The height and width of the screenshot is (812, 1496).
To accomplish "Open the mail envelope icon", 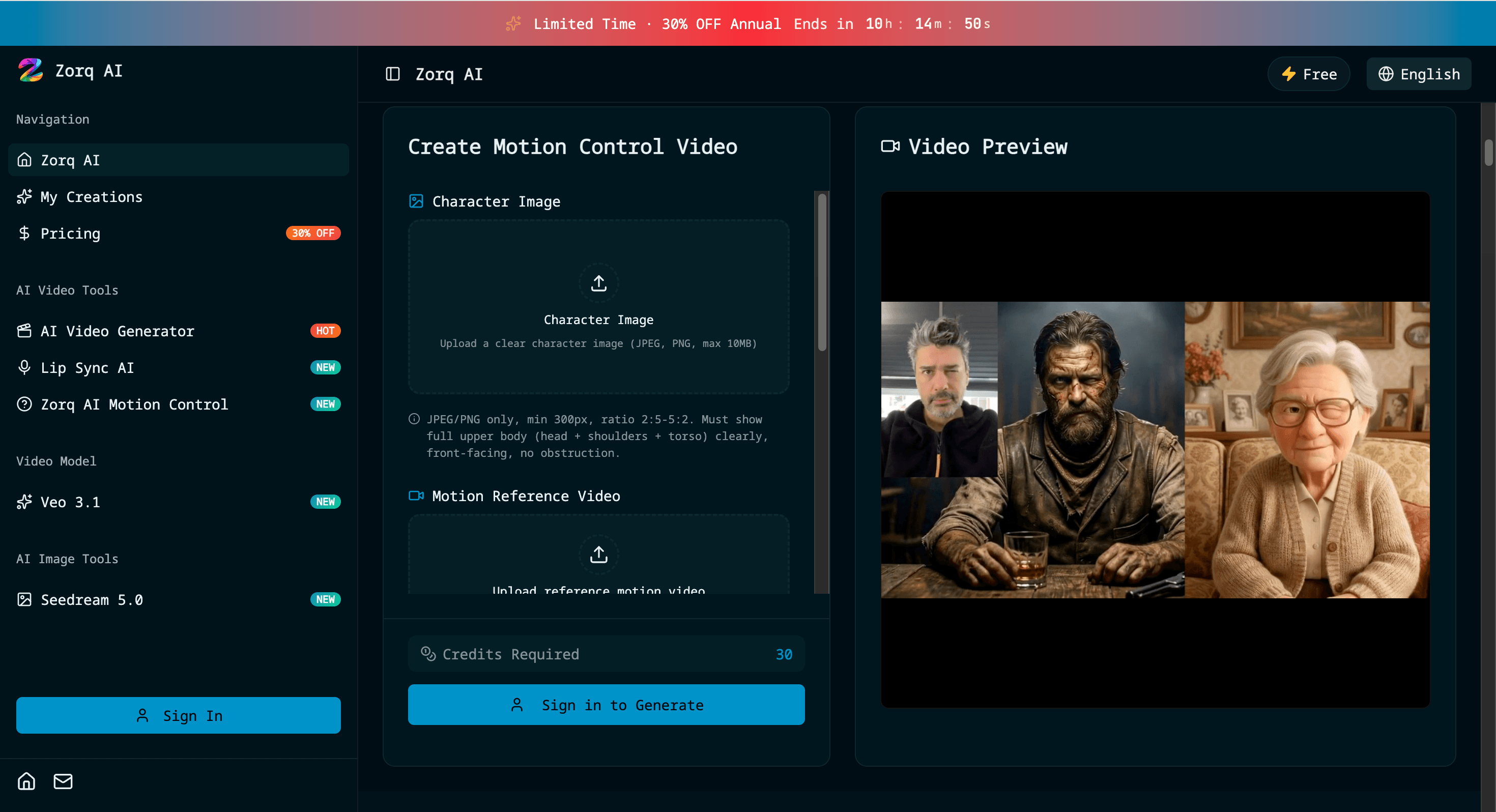I will click(x=63, y=781).
